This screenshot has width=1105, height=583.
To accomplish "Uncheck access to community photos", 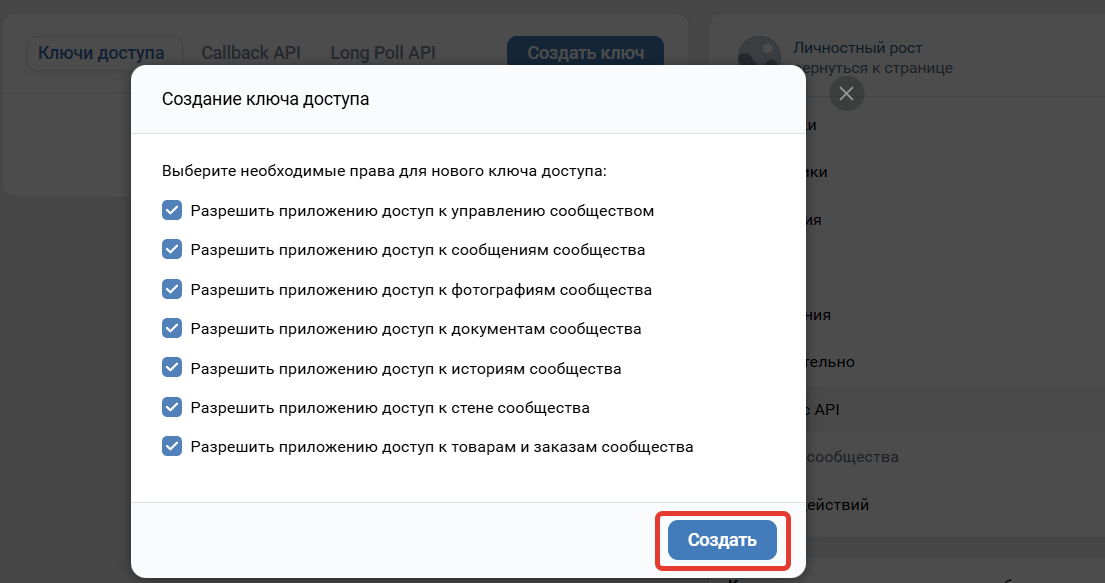I will click(x=172, y=289).
